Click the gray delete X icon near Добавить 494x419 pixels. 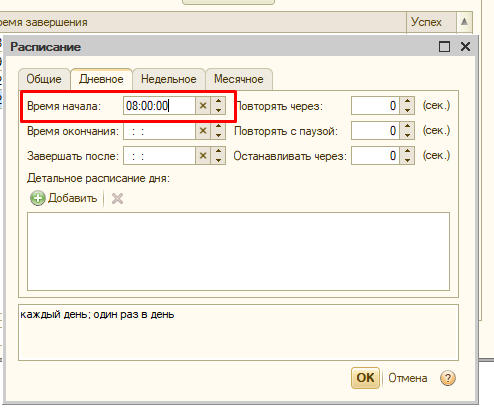pyautogui.click(x=117, y=199)
